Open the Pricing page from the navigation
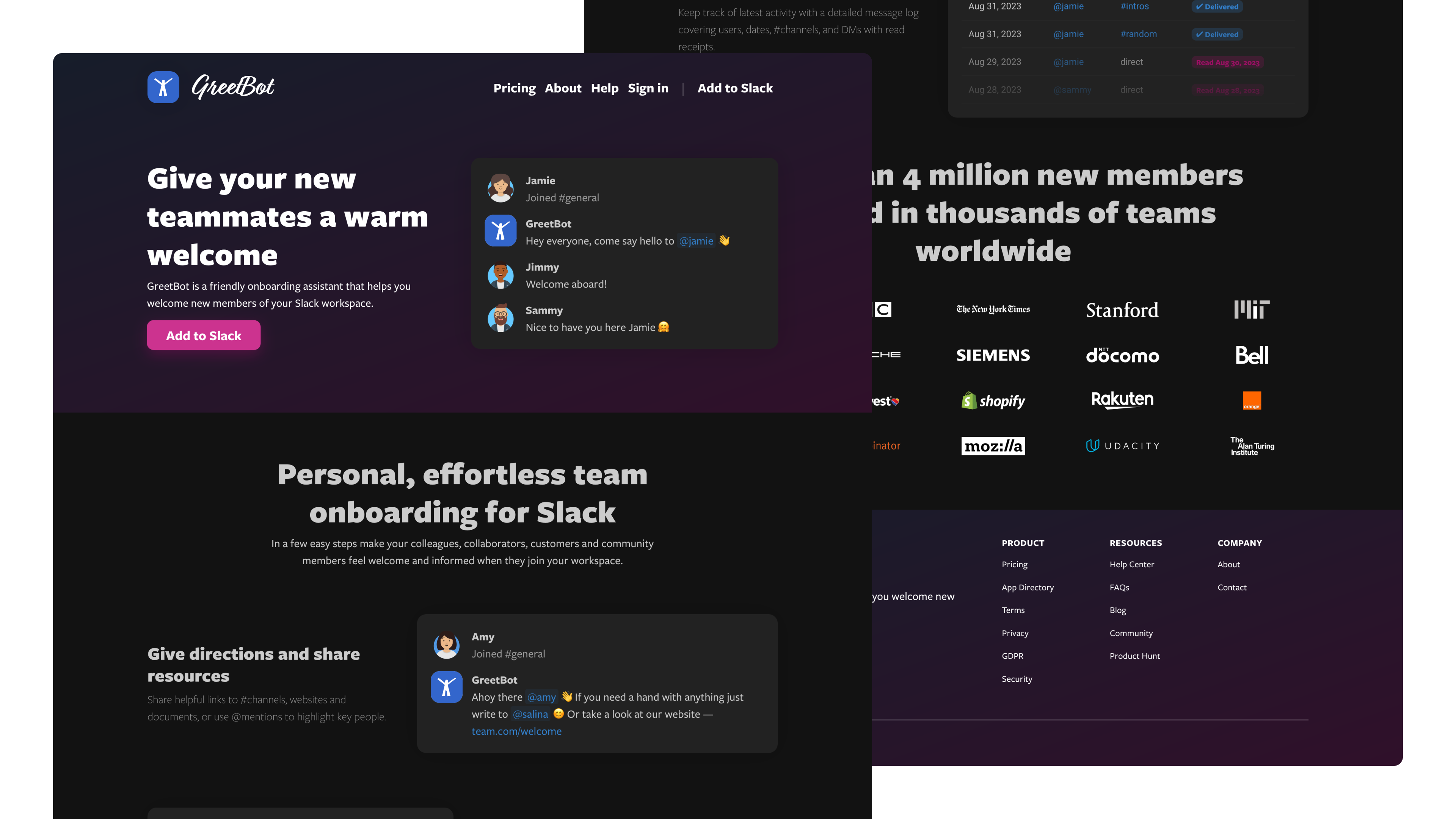 tap(515, 88)
